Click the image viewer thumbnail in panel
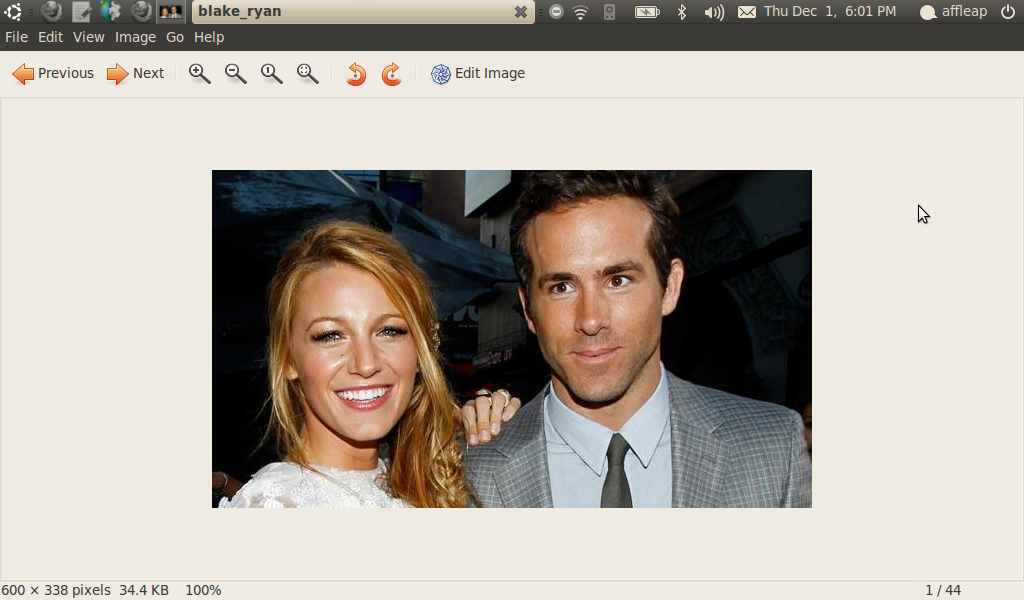The width and height of the screenshot is (1024, 600). 171,11
